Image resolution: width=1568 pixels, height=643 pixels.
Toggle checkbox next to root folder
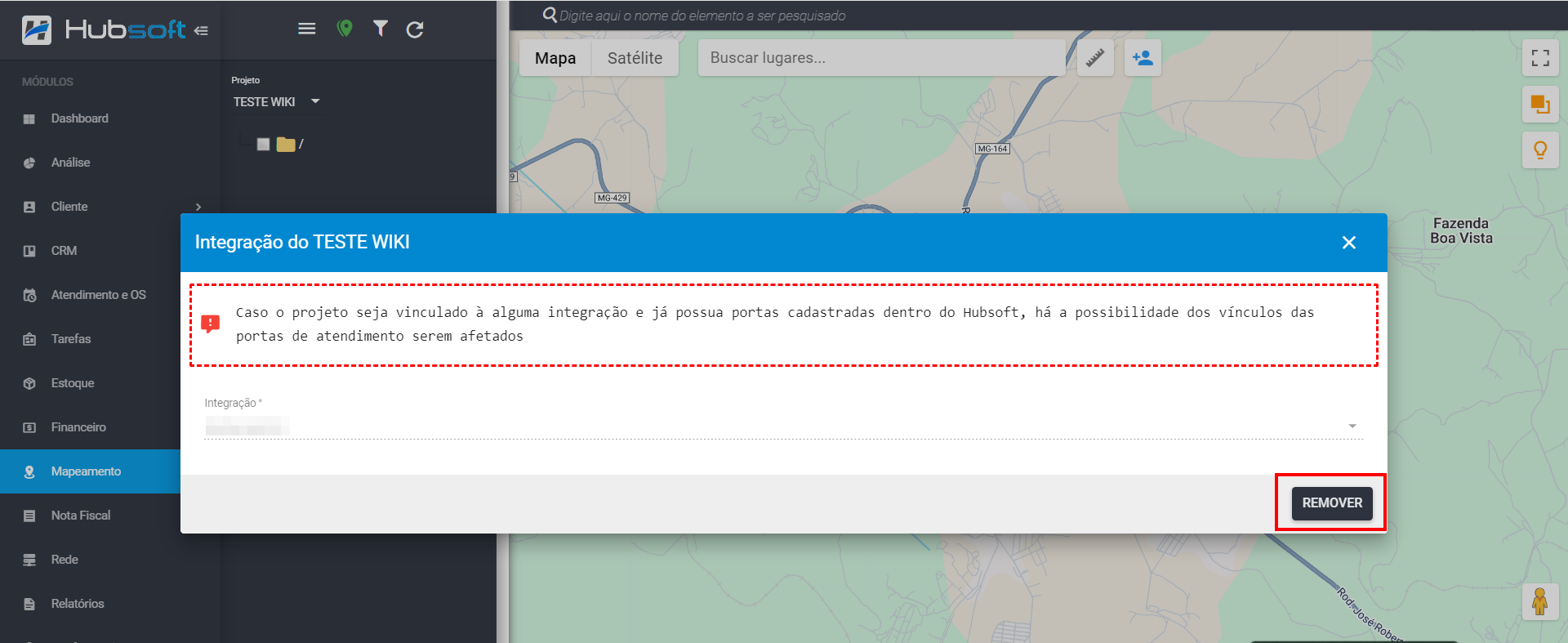coord(263,145)
